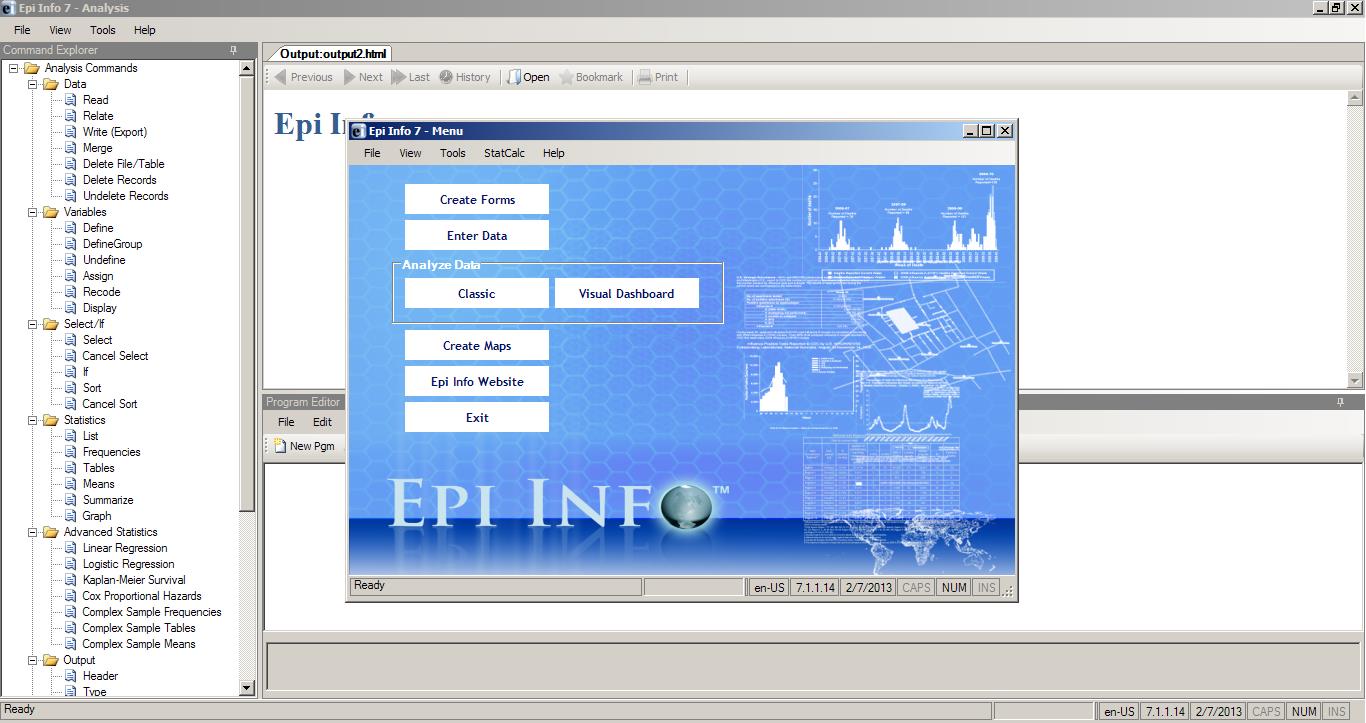The height and width of the screenshot is (723, 1366).
Task: Click the Analysis Commands folder icon
Action: tap(32, 68)
